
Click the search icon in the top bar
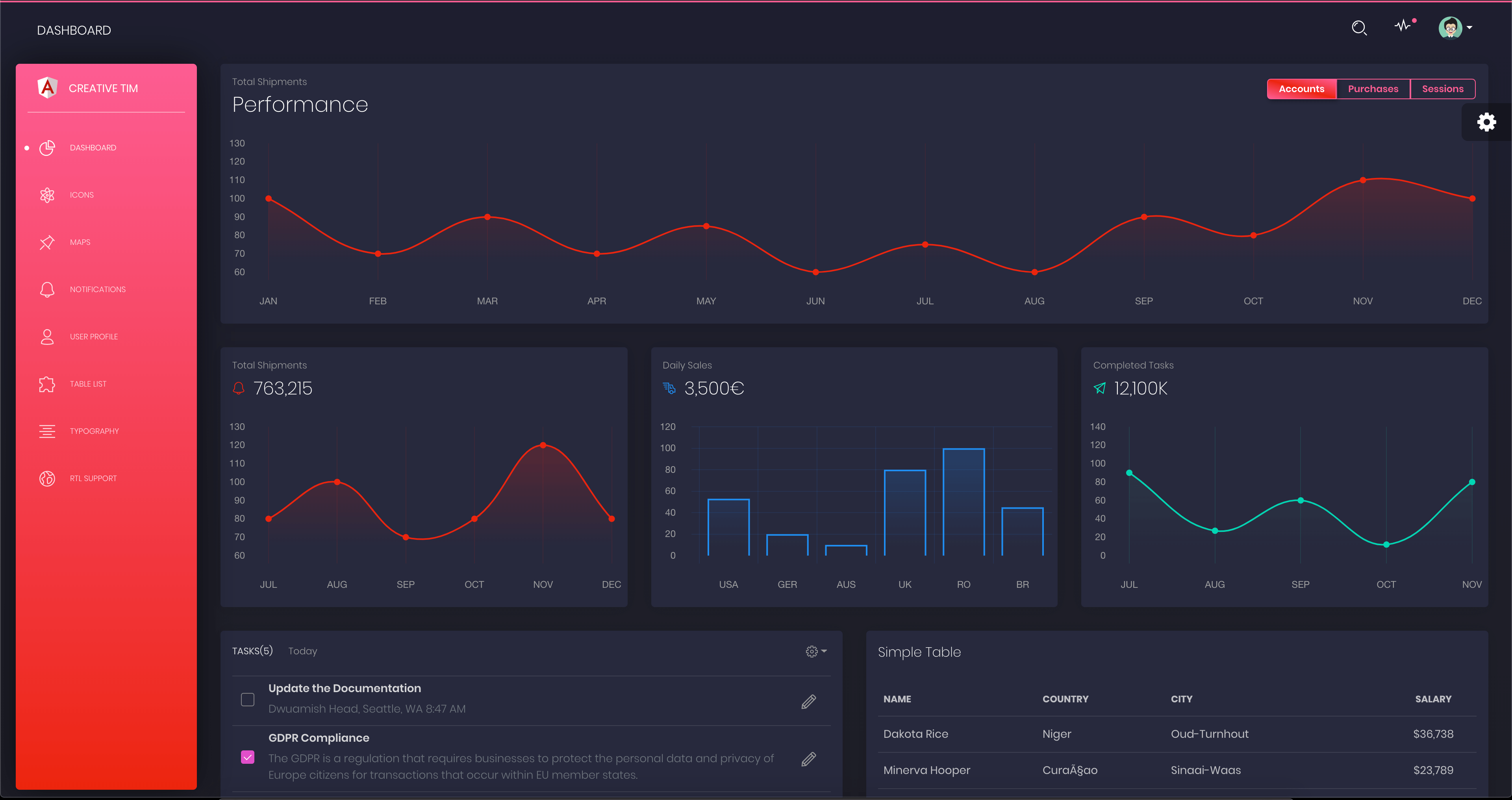[x=1359, y=28]
